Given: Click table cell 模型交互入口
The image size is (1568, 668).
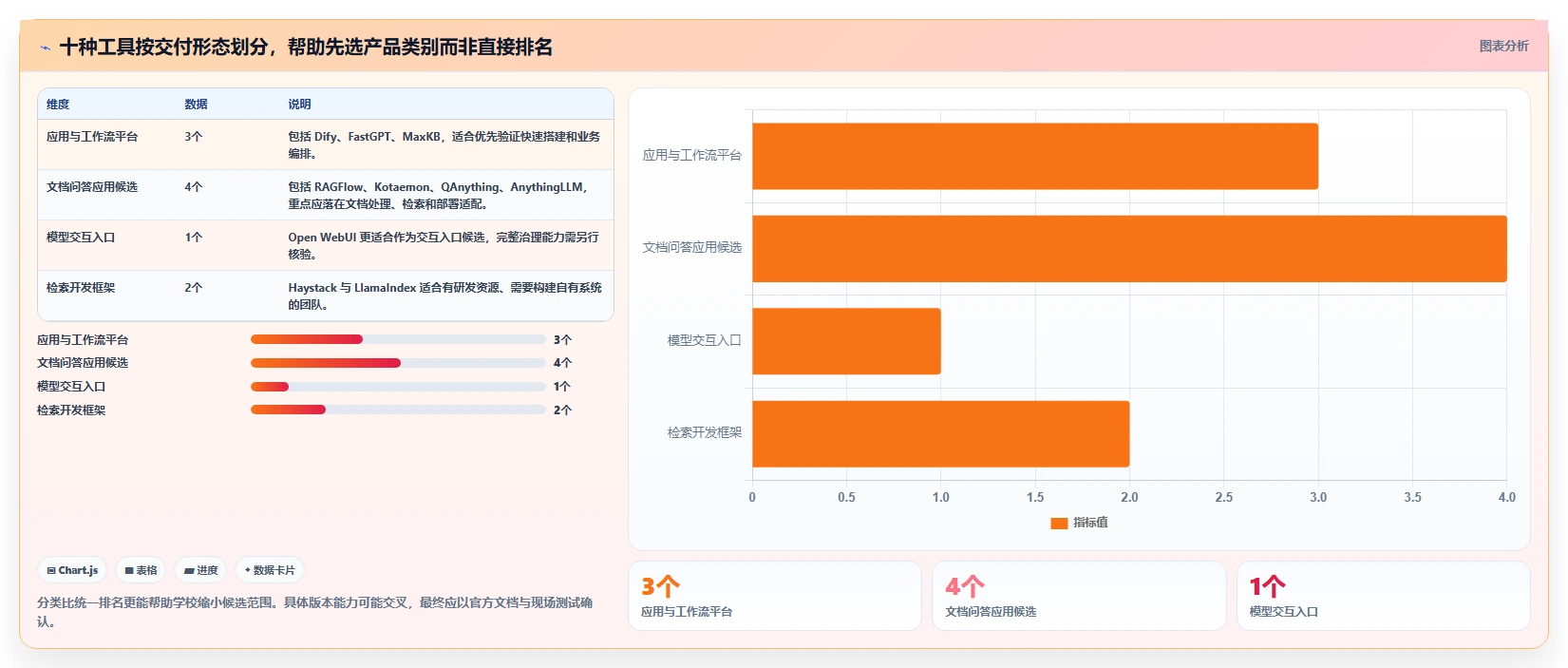Looking at the screenshot, I should 81,238.
